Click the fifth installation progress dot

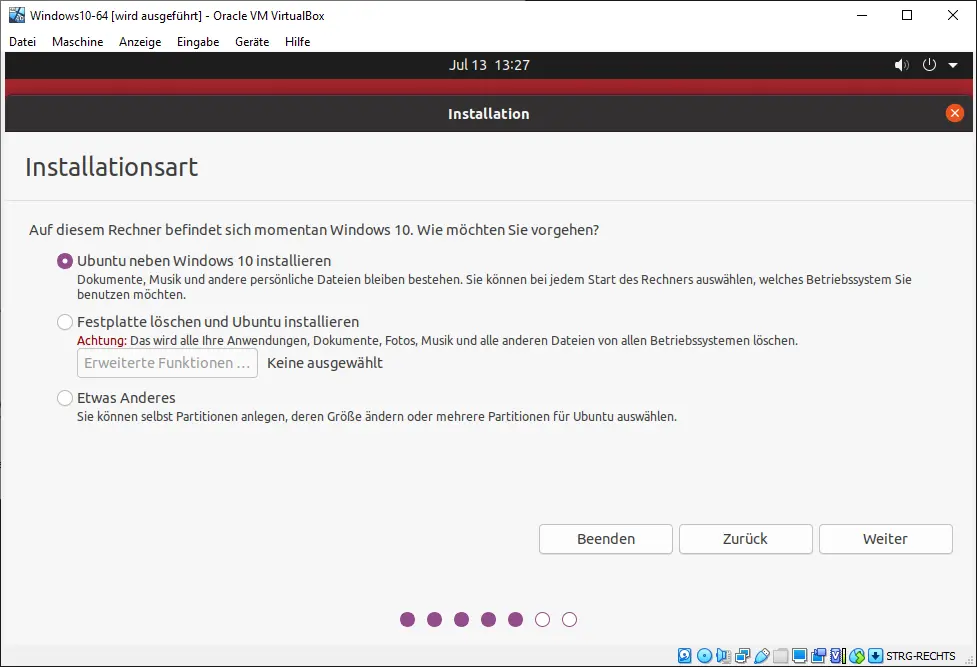515,620
